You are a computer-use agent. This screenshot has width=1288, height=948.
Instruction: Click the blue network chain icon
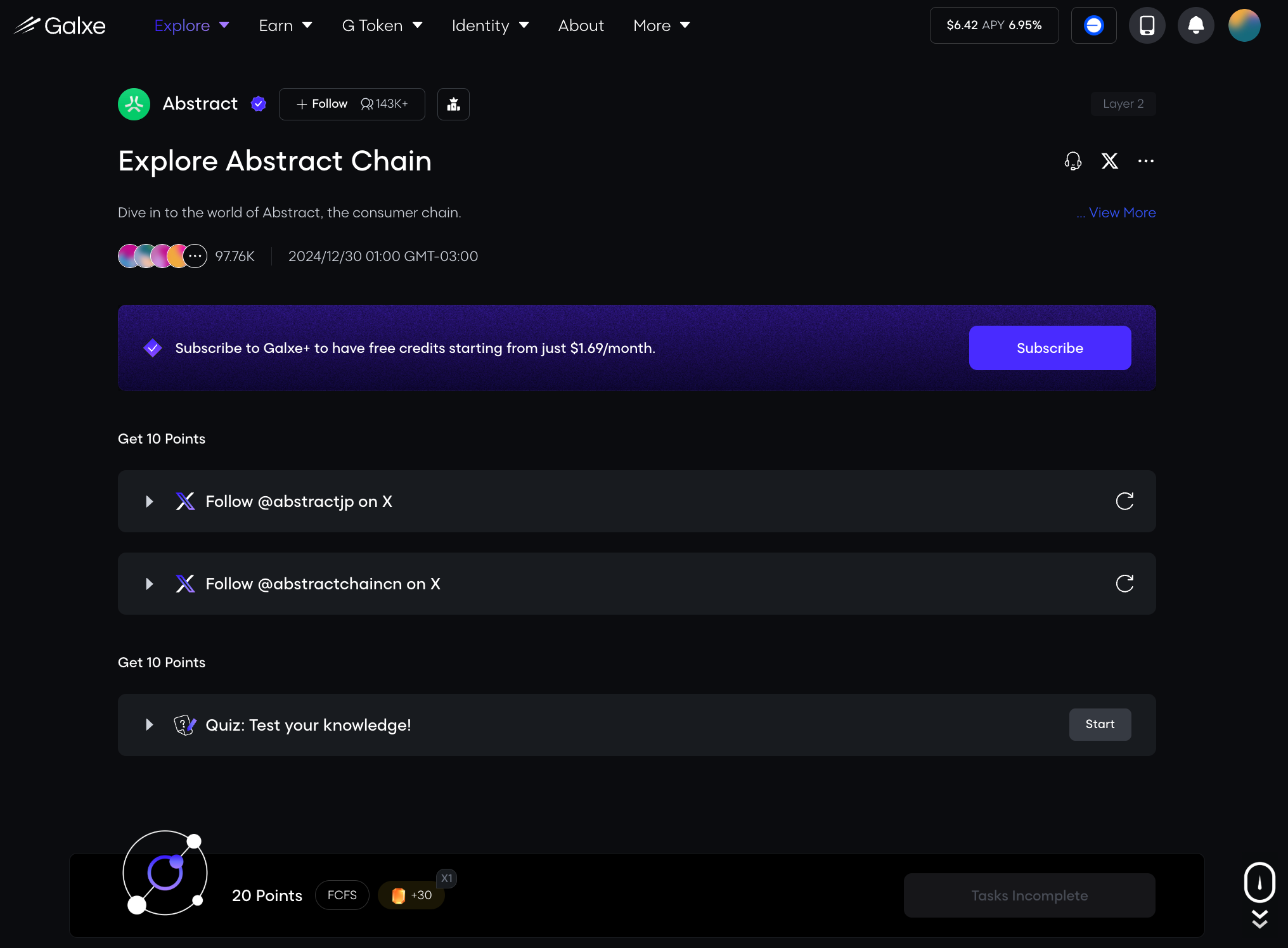click(x=1093, y=25)
